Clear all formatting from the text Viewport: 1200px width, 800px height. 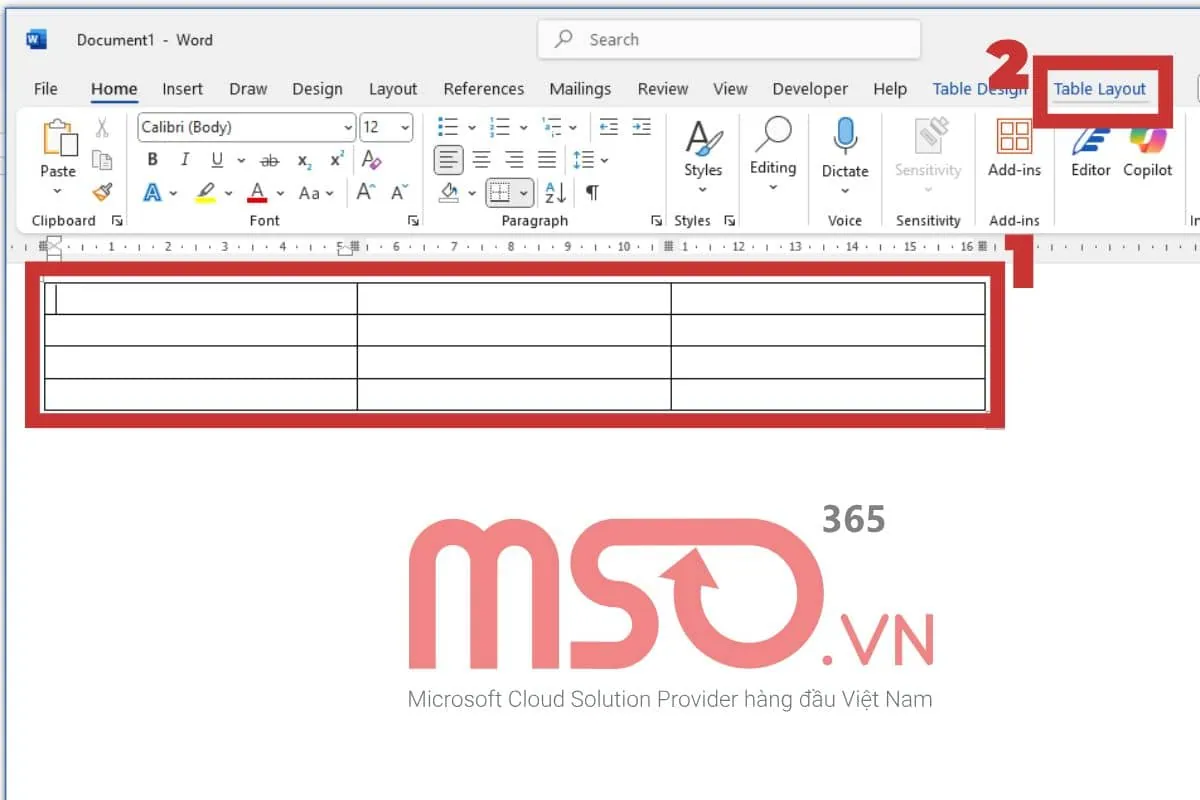[x=371, y=160]
